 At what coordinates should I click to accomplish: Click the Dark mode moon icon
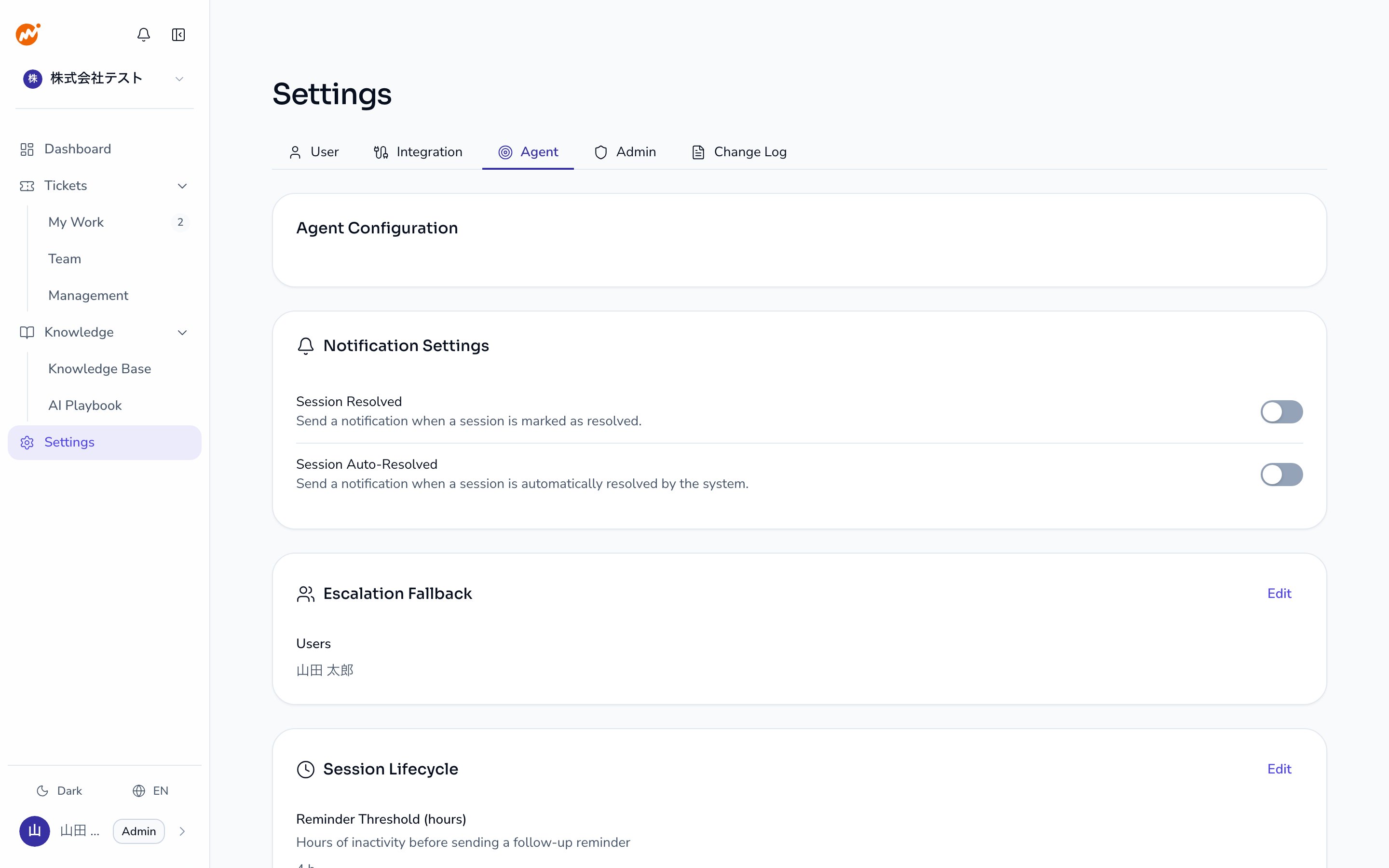tap(42, 791)
